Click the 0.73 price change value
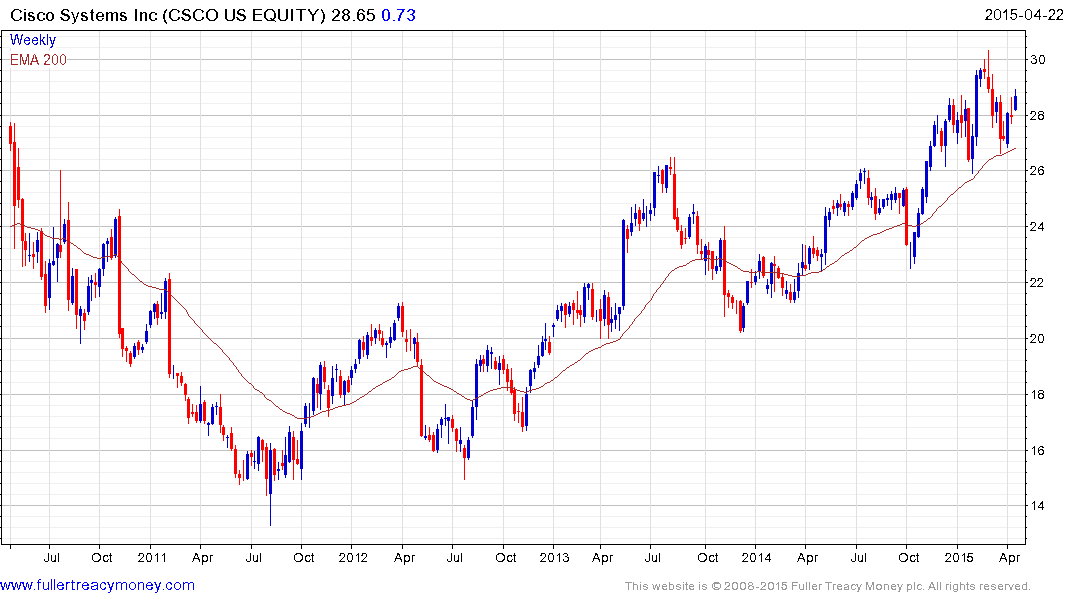Screen dimensions: 1075x600 pos(398,15)
